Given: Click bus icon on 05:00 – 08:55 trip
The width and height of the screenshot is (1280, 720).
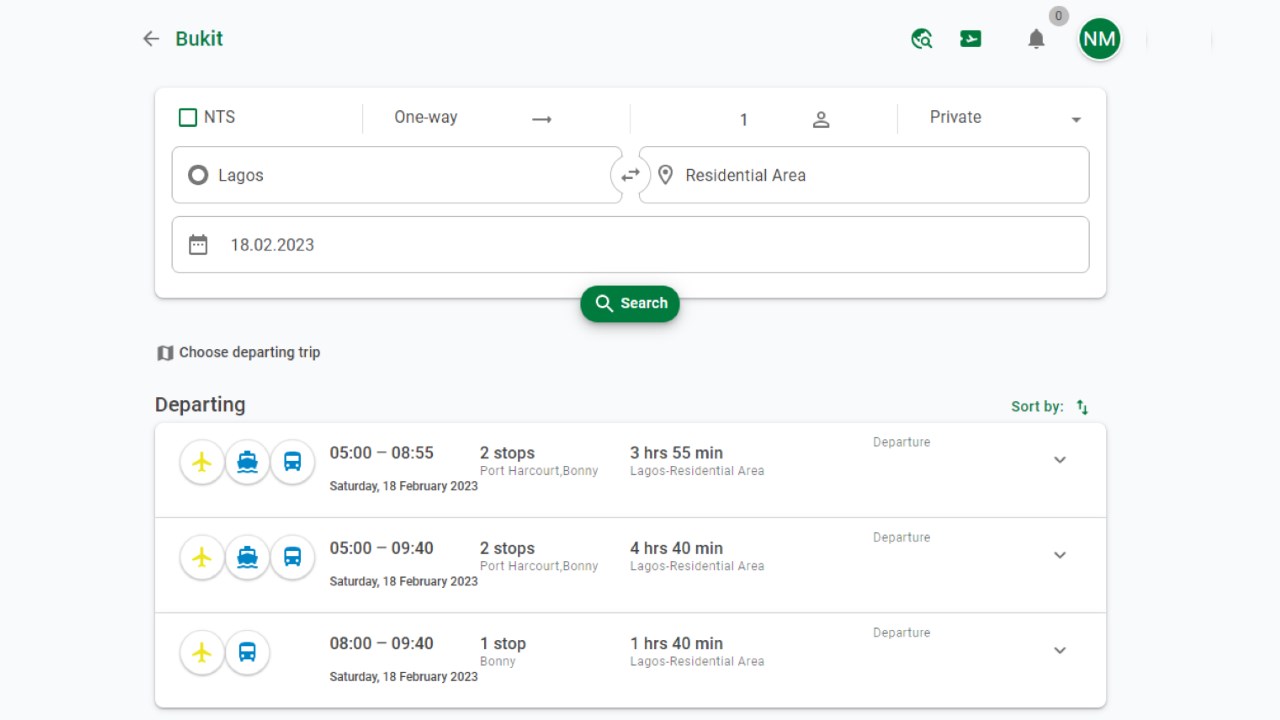Looking at the screenshot, I should (292, 462).
